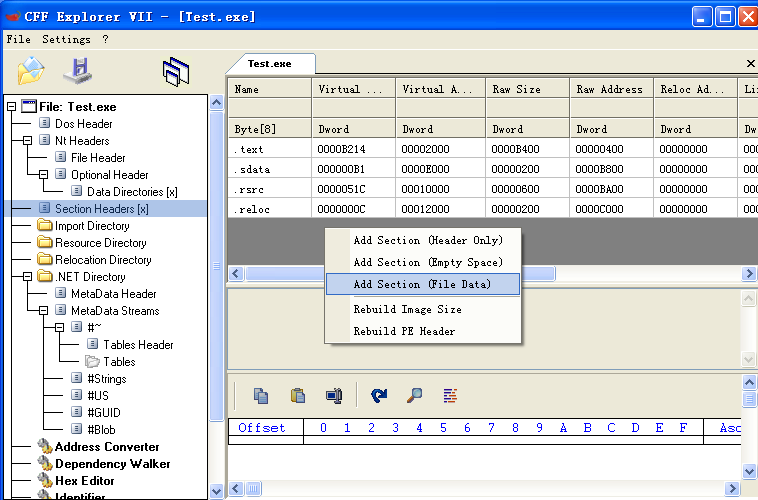This screenshot has height=500, width=758.
Task: Click the .rsrc section name cell
Action: pyautogui.click(x=270, y=189)
